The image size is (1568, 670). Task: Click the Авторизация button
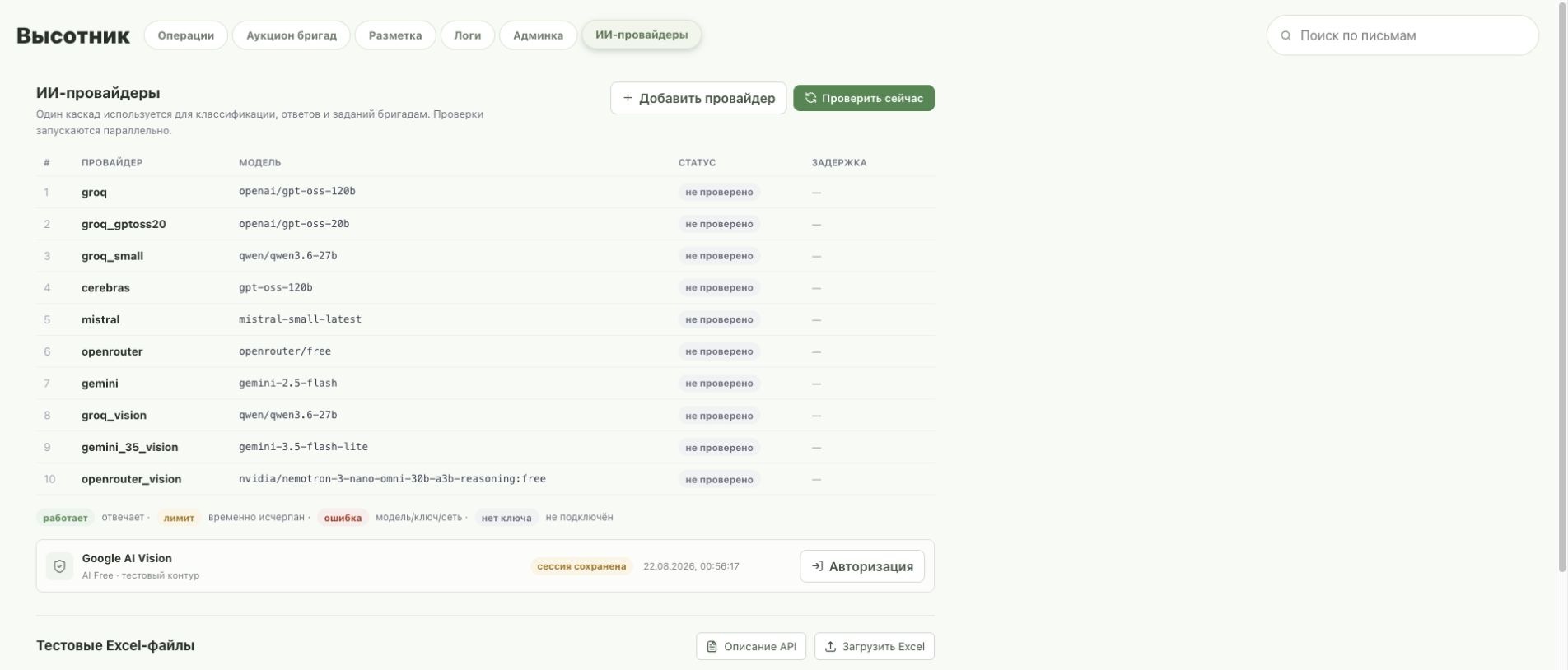click(862, 566)
